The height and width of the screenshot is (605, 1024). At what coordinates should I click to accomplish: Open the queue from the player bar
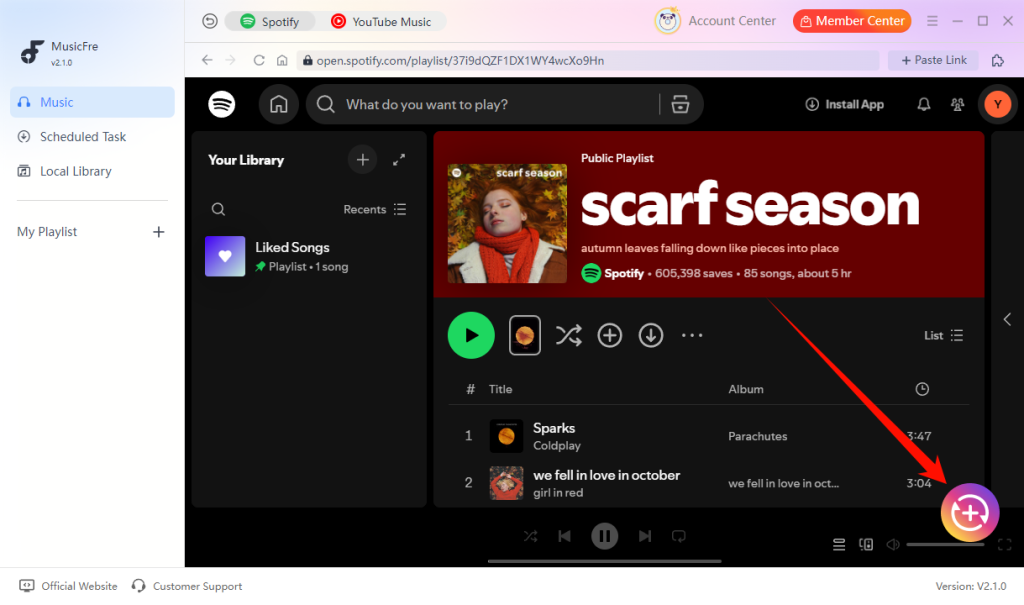click(x=839, y=544)
